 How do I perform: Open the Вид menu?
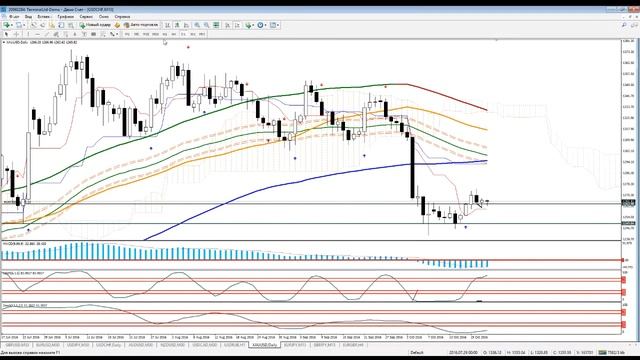(x=28, y=17)
